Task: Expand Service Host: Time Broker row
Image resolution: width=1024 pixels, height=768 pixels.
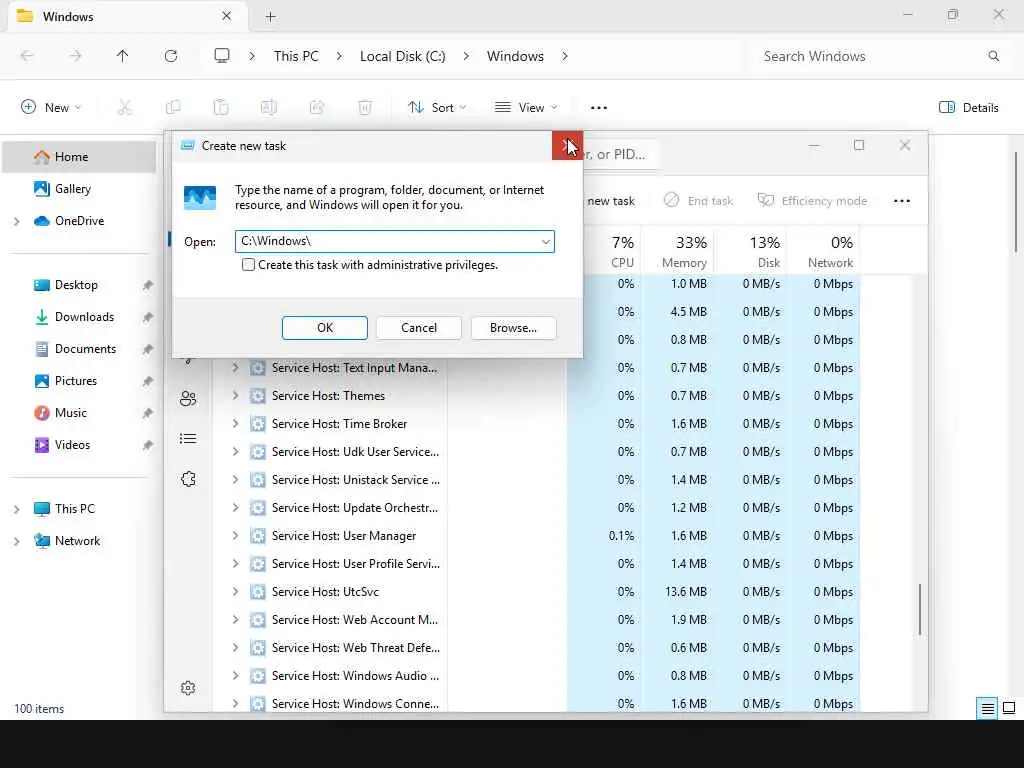Action: [x=235, y=424]
